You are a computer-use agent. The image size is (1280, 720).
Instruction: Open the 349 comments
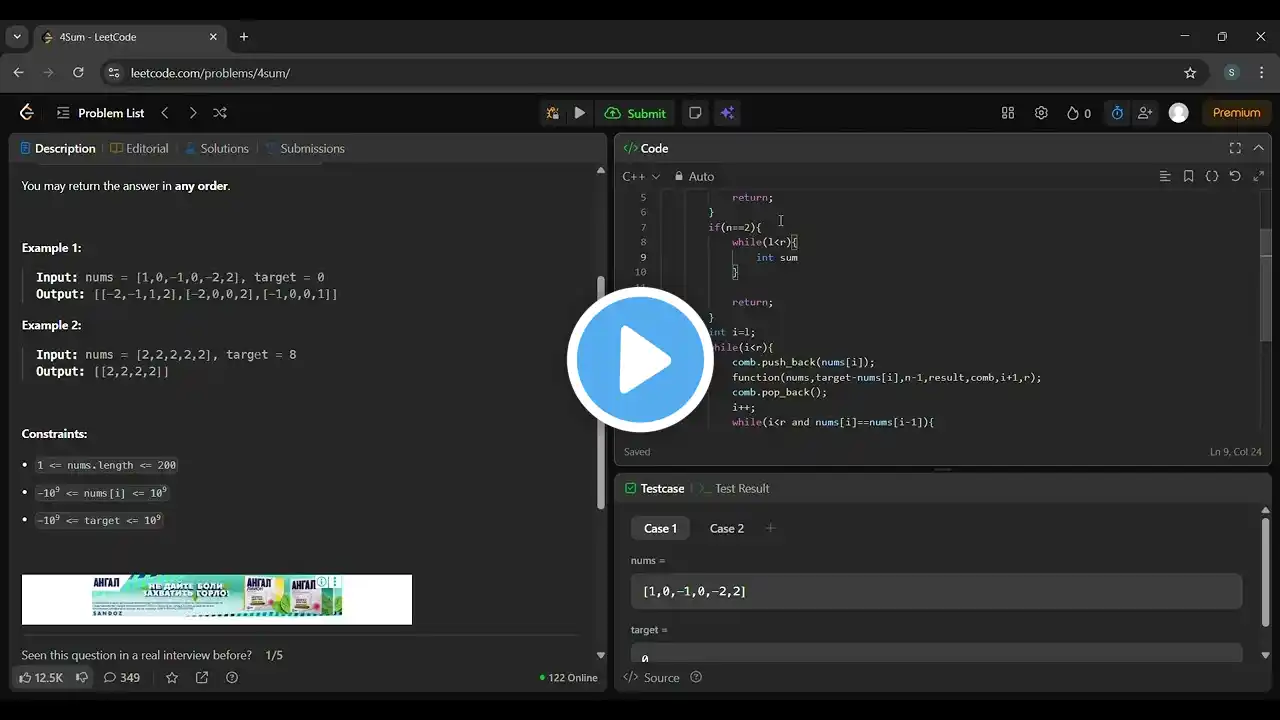tap(122, 677)
